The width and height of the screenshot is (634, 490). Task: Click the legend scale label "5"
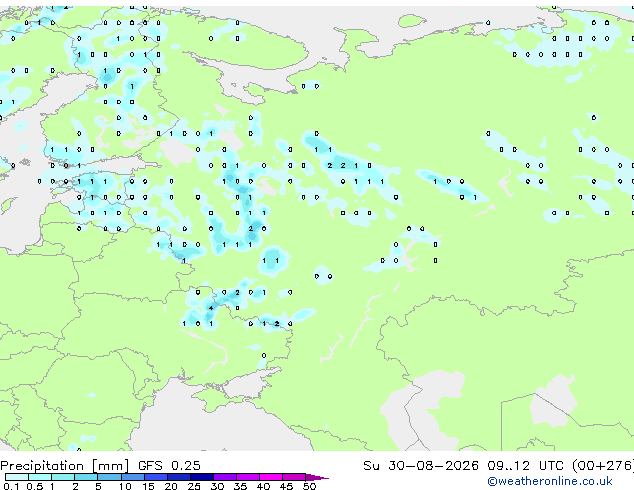click(98, 486)
